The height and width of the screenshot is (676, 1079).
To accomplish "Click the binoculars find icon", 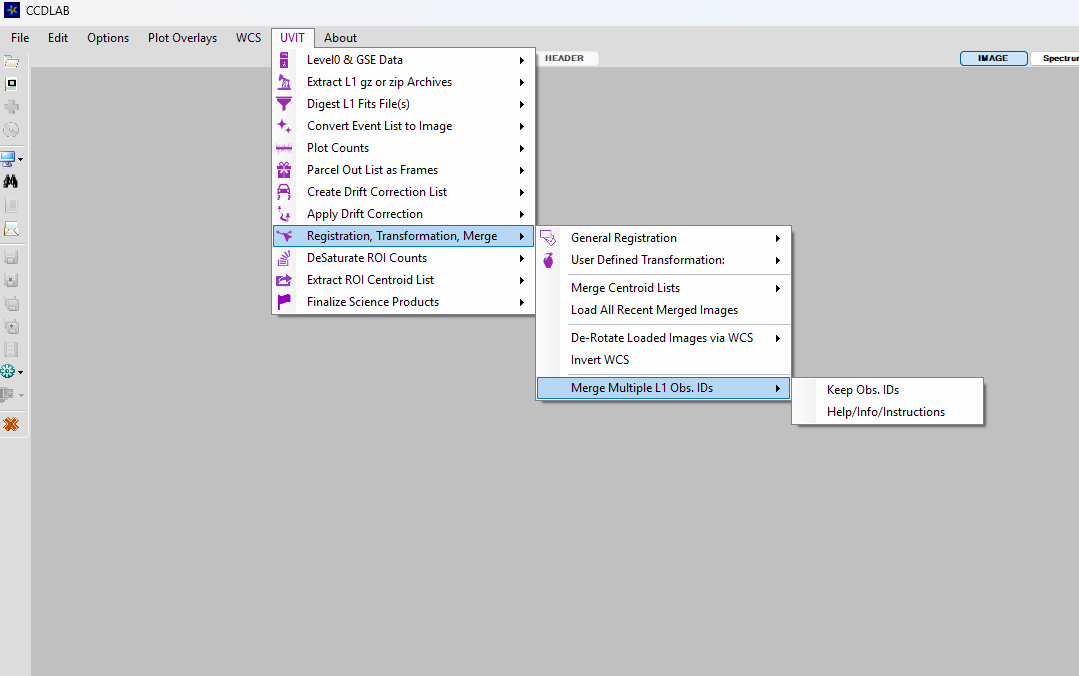I will pos(11,182).
